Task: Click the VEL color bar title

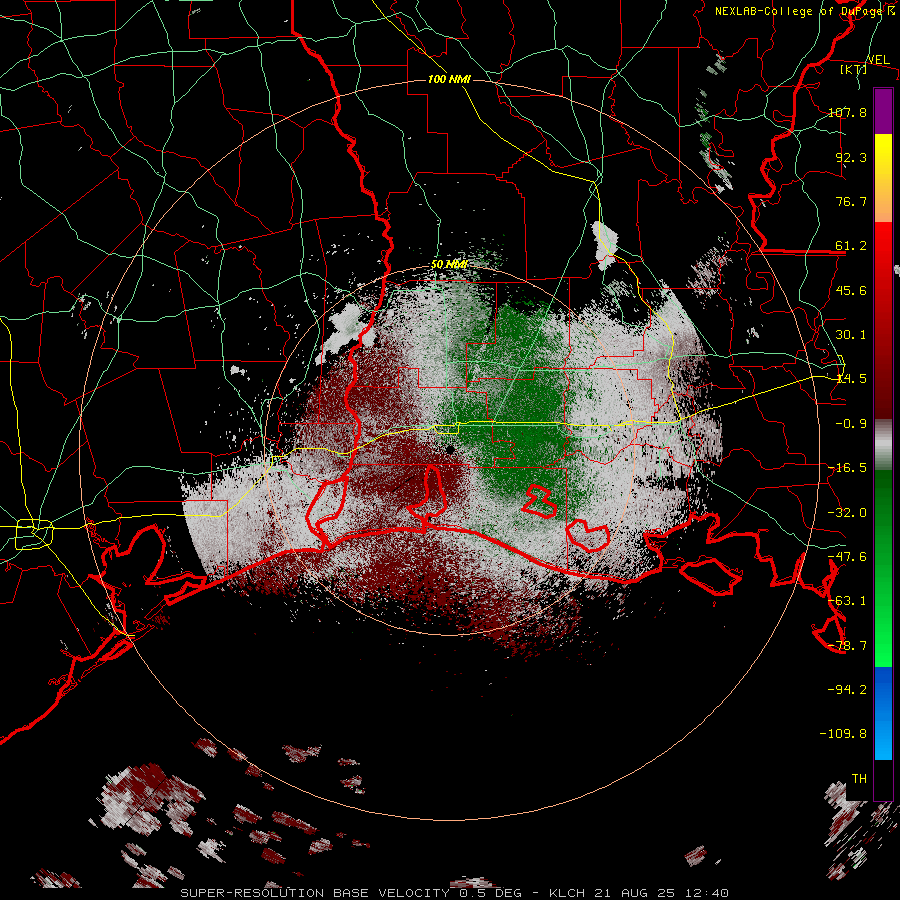Action: (878, 59)
